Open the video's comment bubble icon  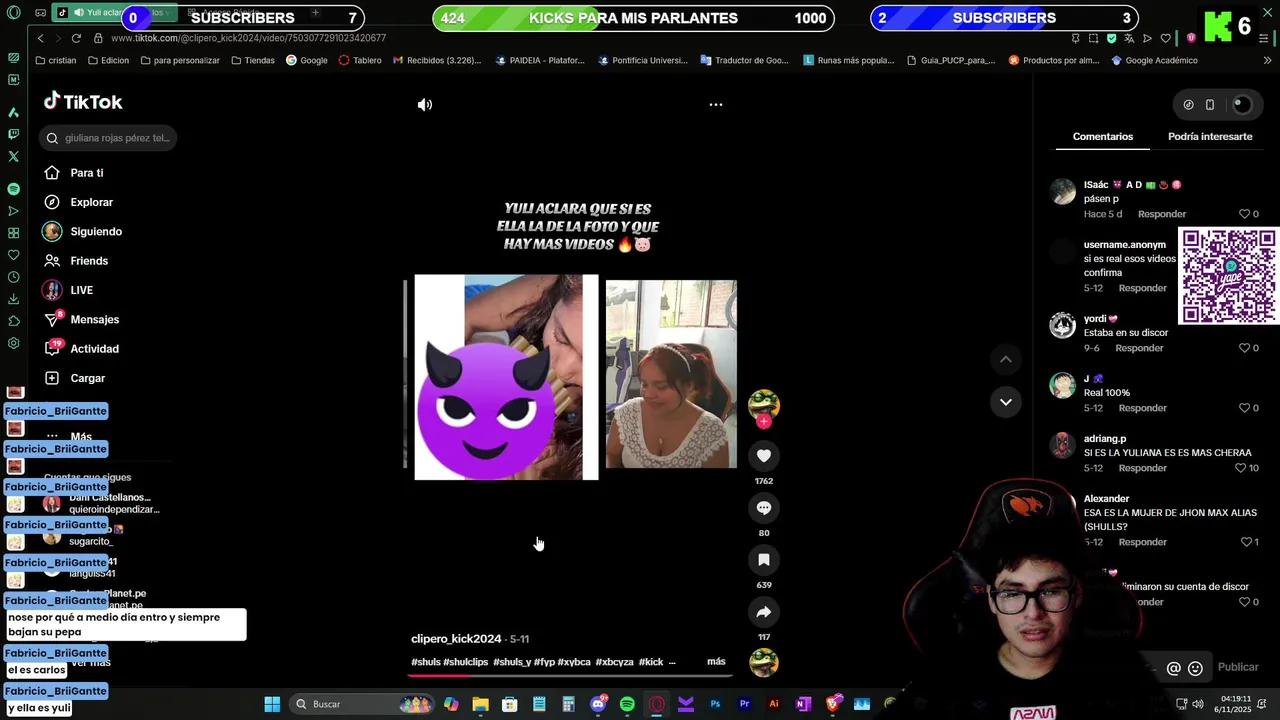[764, 508]
